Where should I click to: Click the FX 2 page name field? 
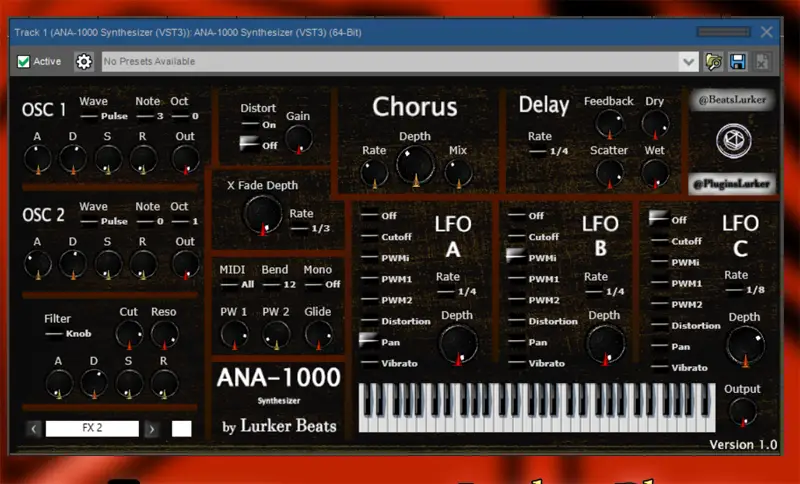coord(92,428)
